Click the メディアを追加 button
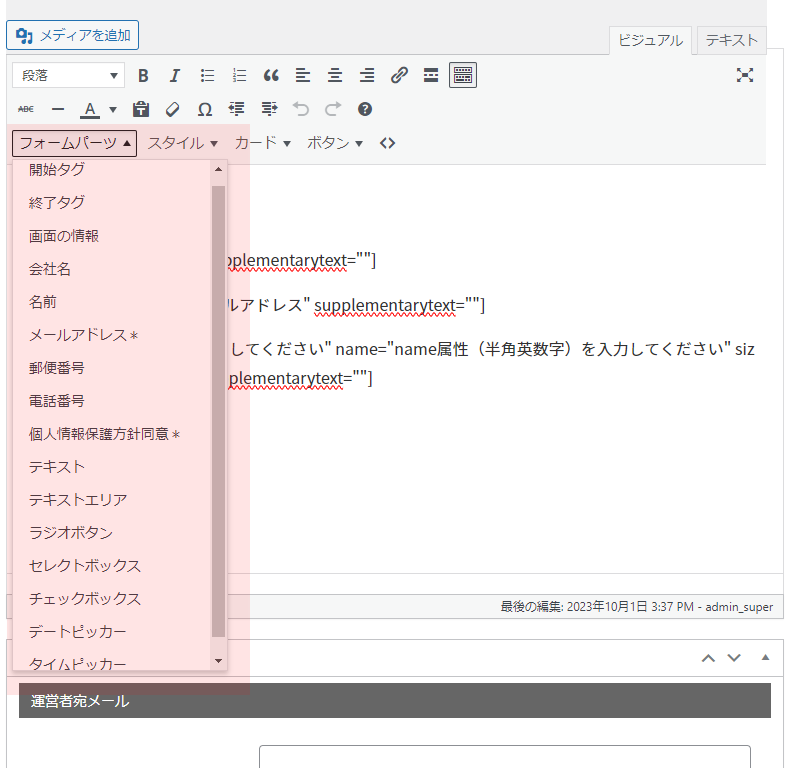 [x=72, y=35]
